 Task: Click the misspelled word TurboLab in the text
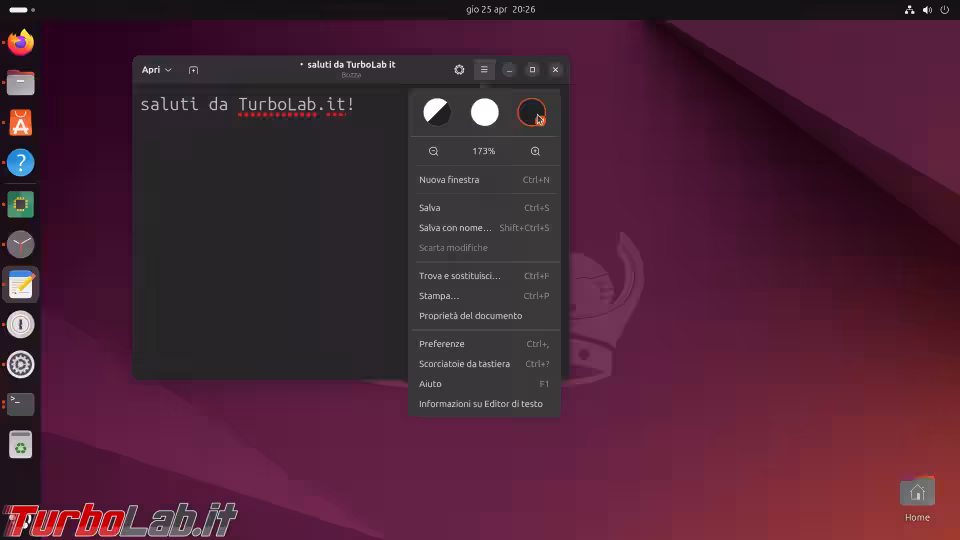277,105
